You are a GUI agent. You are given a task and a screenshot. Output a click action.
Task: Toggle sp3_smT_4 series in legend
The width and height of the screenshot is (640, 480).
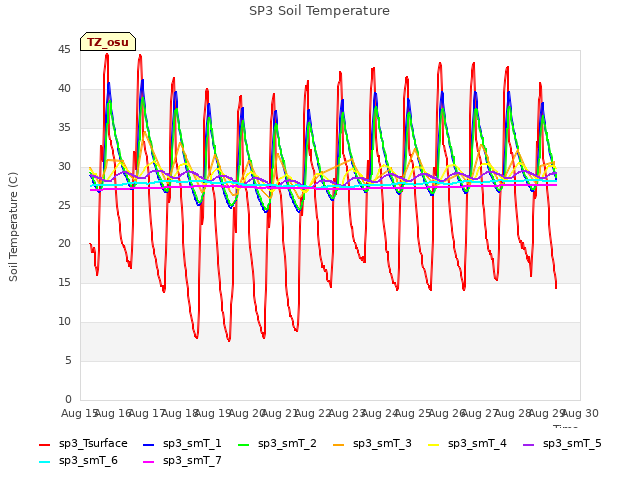tap(467, 443)
